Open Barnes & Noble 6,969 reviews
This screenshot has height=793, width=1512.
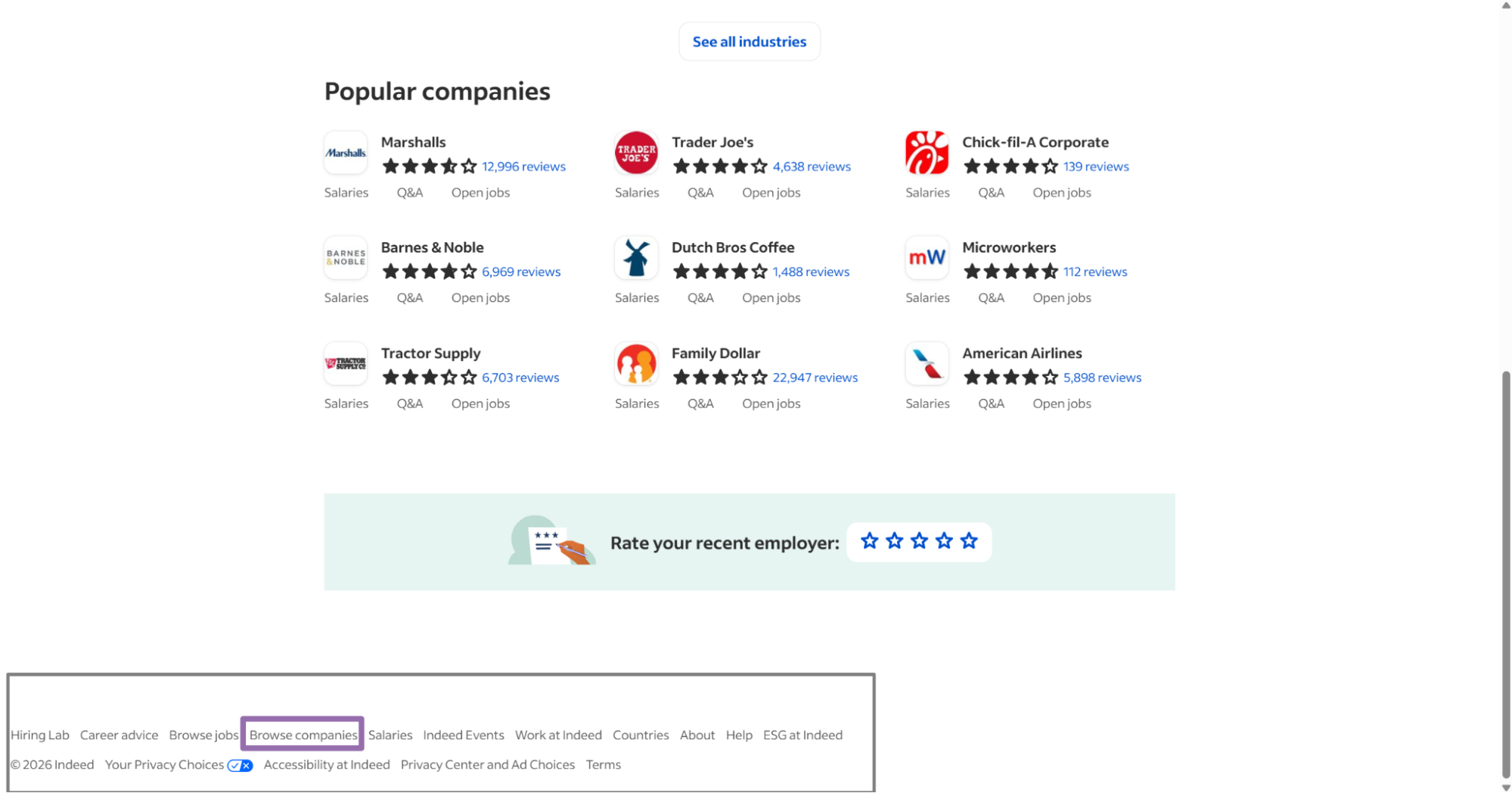pyautogui.click(x=521, y=272)
